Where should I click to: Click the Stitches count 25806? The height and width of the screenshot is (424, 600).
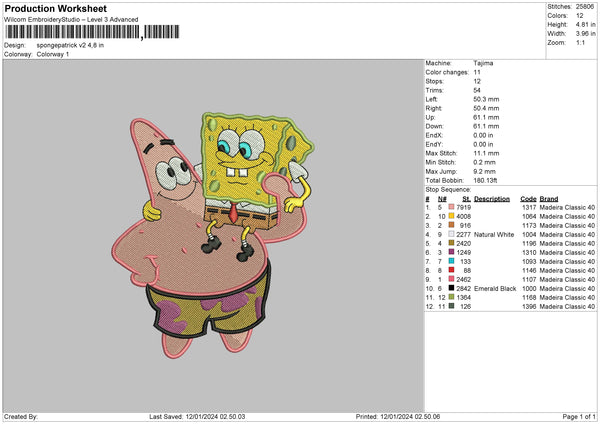[584, 8]
